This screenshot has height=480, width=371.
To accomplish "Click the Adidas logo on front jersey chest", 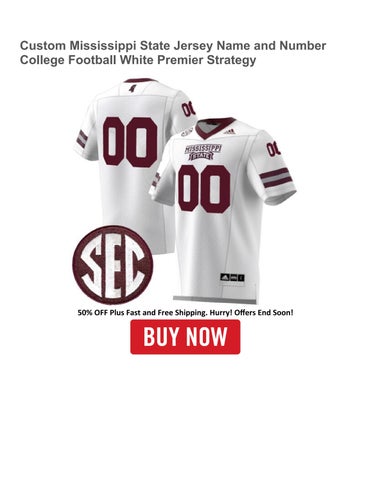I will point(229,132).
